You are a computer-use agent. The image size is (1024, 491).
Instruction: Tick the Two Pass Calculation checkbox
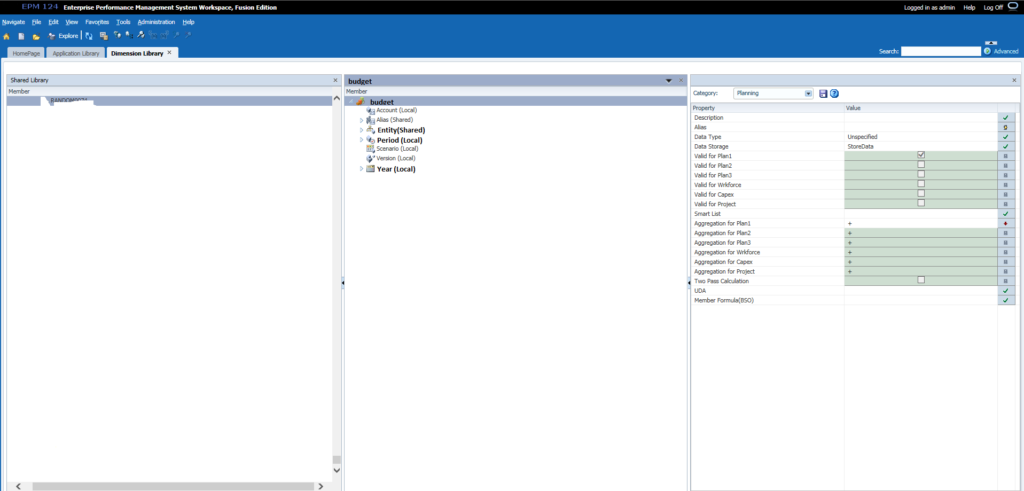(x=921, y=280)
